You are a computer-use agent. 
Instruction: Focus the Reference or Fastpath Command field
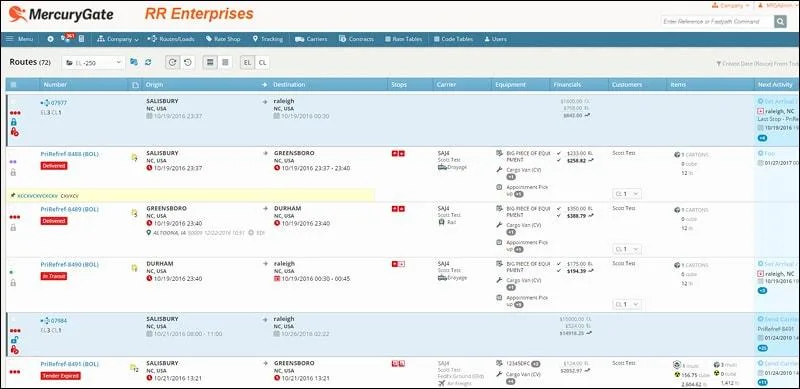pos(717,21)
